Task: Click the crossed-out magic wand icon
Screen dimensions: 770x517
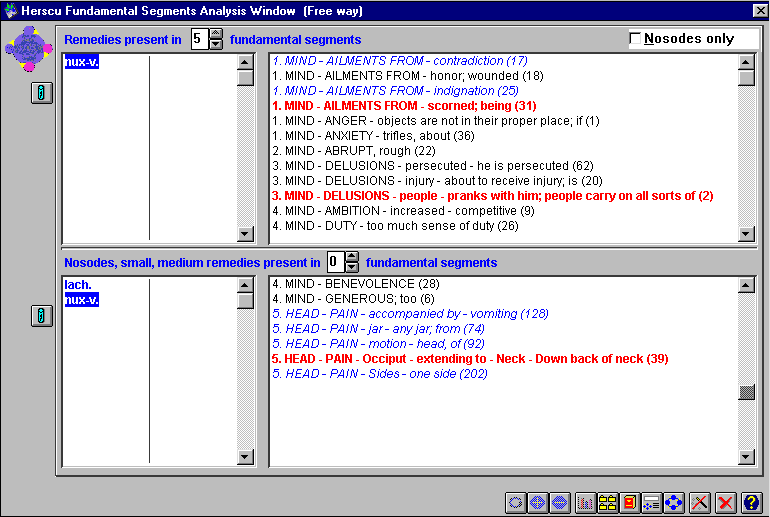Action: (x=700, y=503)
